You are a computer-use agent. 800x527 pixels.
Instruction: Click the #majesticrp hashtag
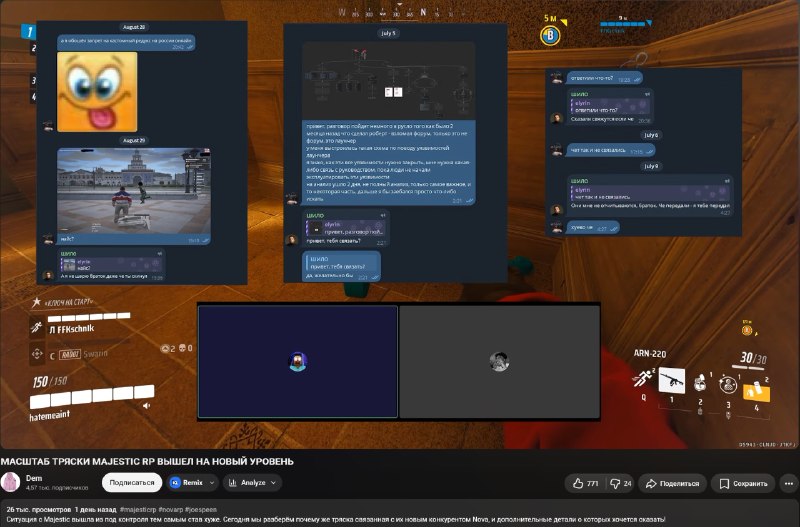click(x=138, y=509)
